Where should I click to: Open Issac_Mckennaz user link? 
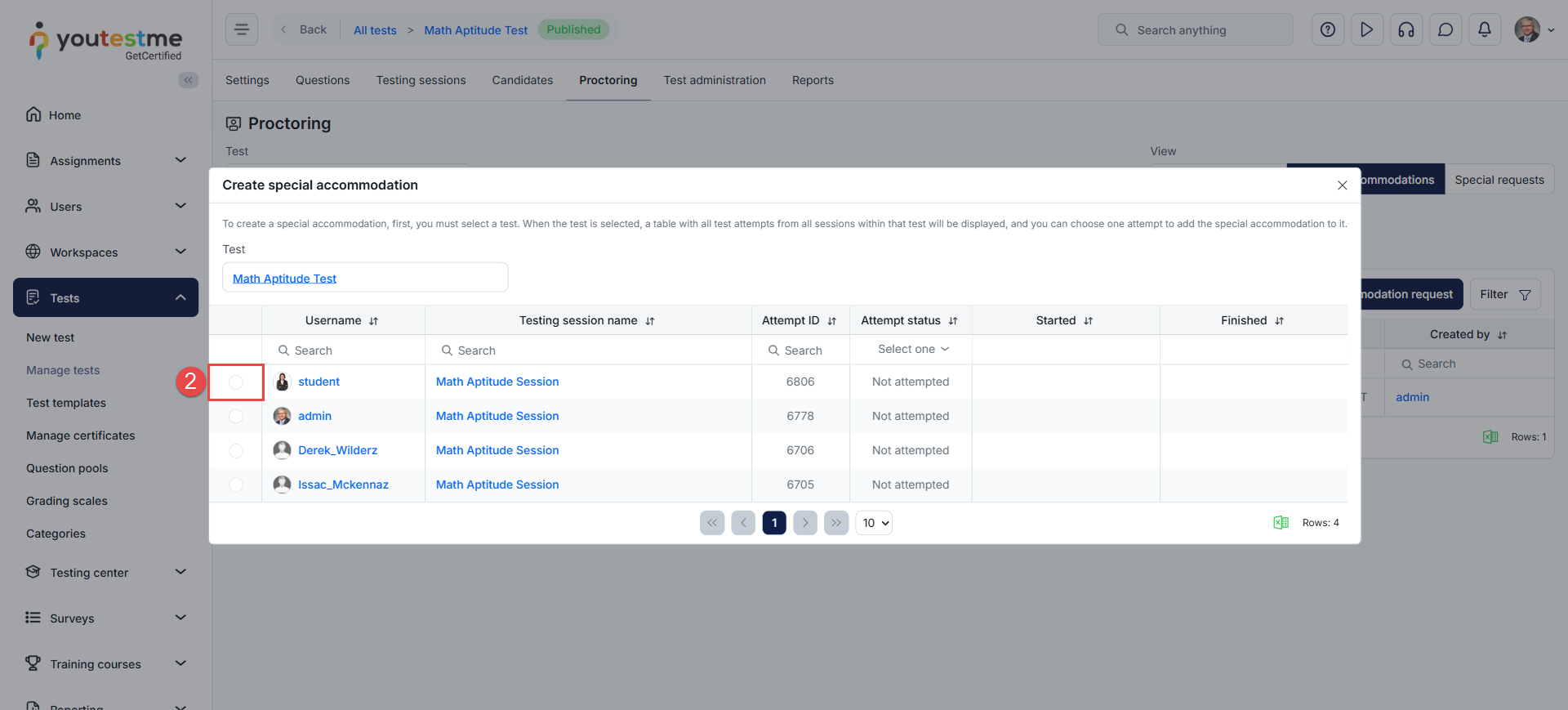click(x=343, y=485)
